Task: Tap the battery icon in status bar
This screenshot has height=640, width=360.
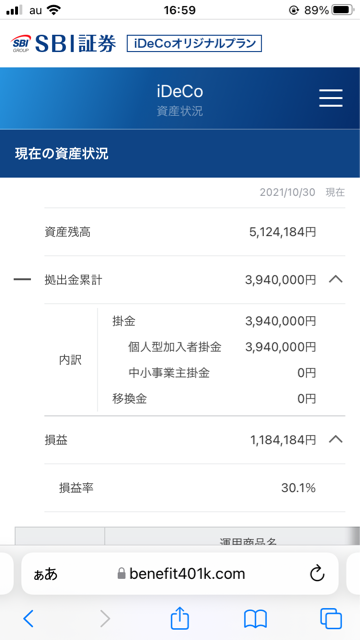Action: [343, 10]
